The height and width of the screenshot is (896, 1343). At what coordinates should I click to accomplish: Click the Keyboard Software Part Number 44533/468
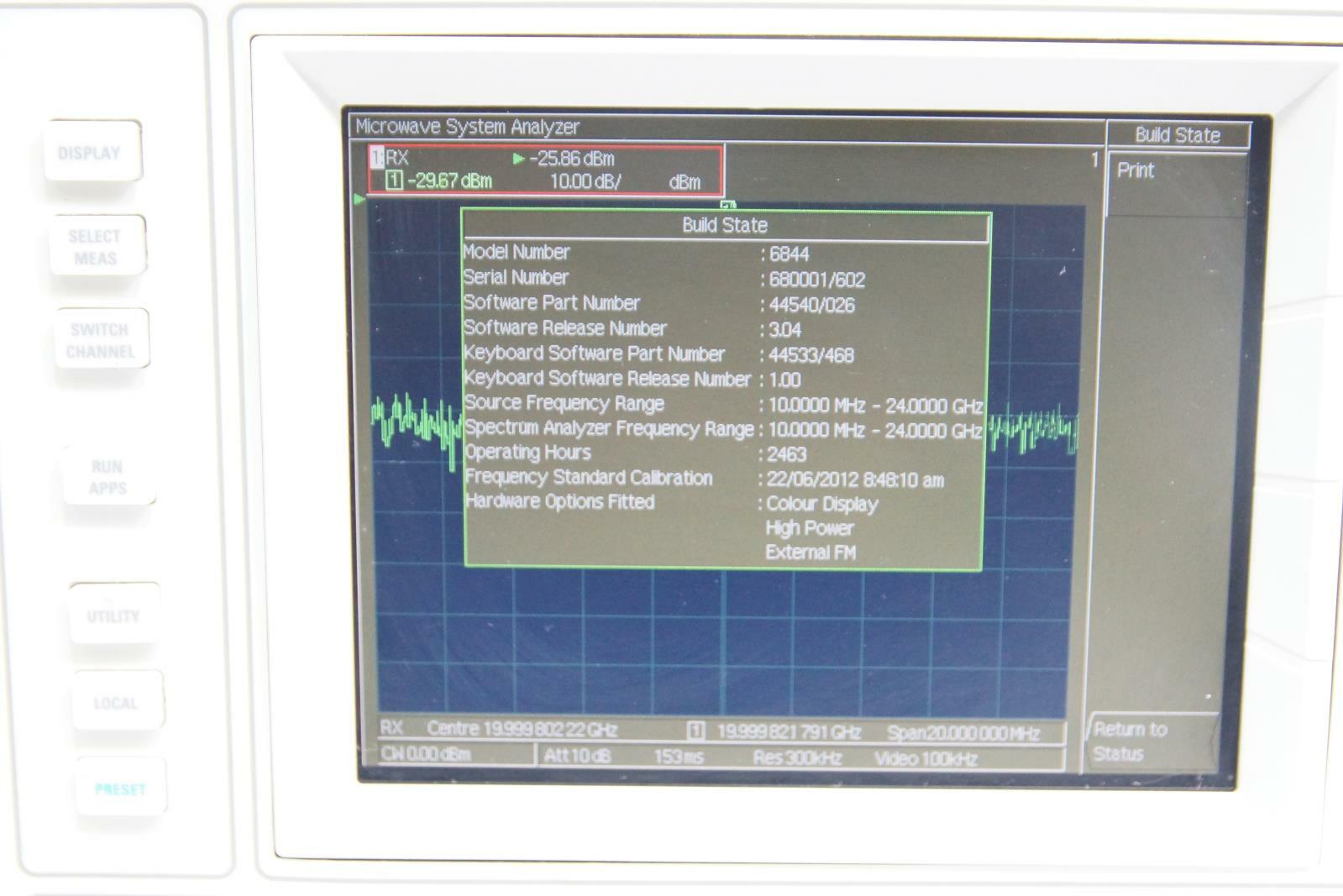tap(811, 355)
